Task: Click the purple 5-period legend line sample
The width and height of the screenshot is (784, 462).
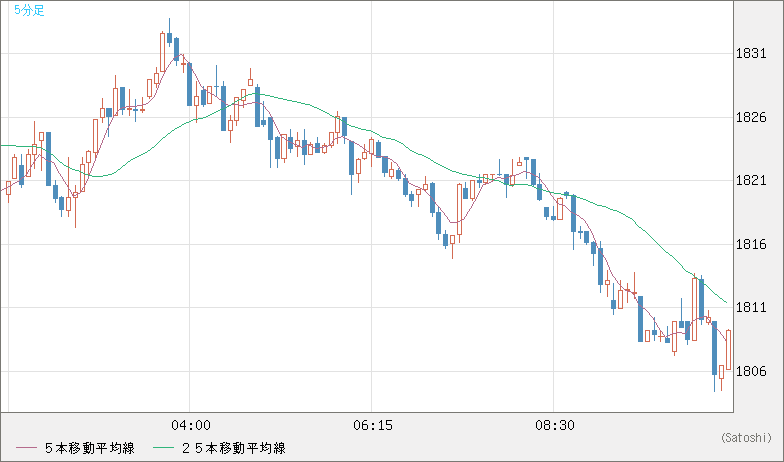Action: click(x=26, y=448)
